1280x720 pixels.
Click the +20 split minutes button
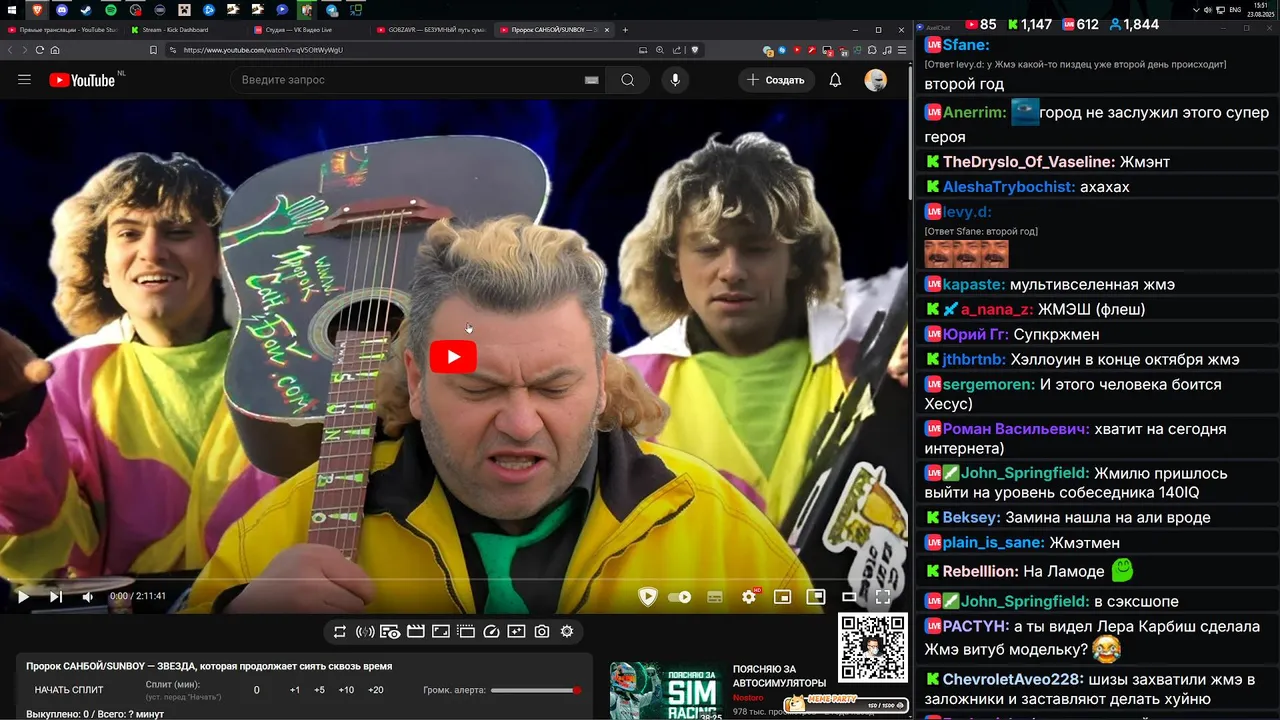click(x=376, y=690)
